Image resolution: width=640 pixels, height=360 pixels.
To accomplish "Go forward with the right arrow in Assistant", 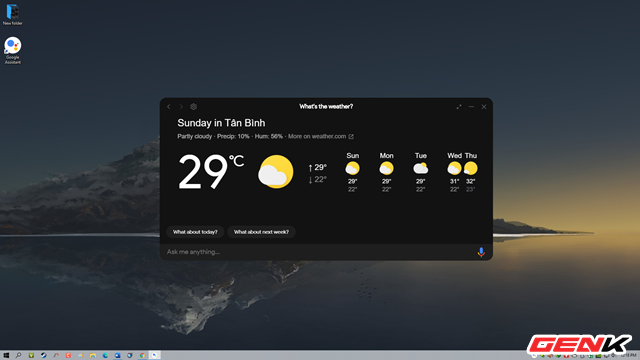I will (181, 107).
